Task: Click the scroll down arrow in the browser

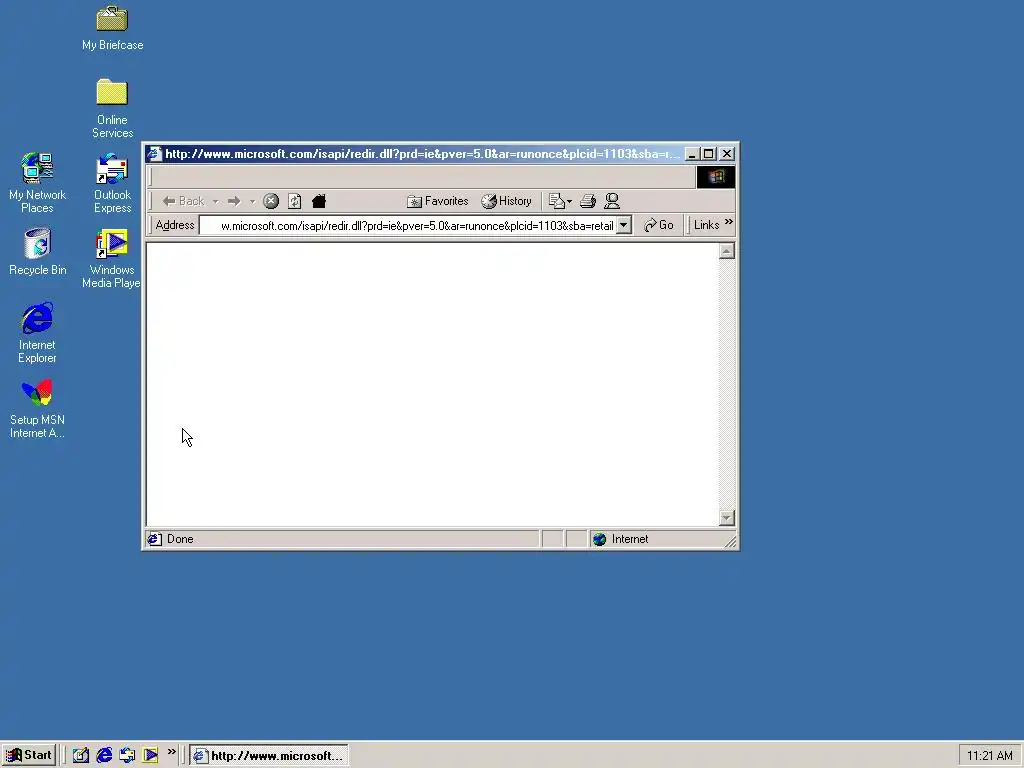Action: point(726,518)
